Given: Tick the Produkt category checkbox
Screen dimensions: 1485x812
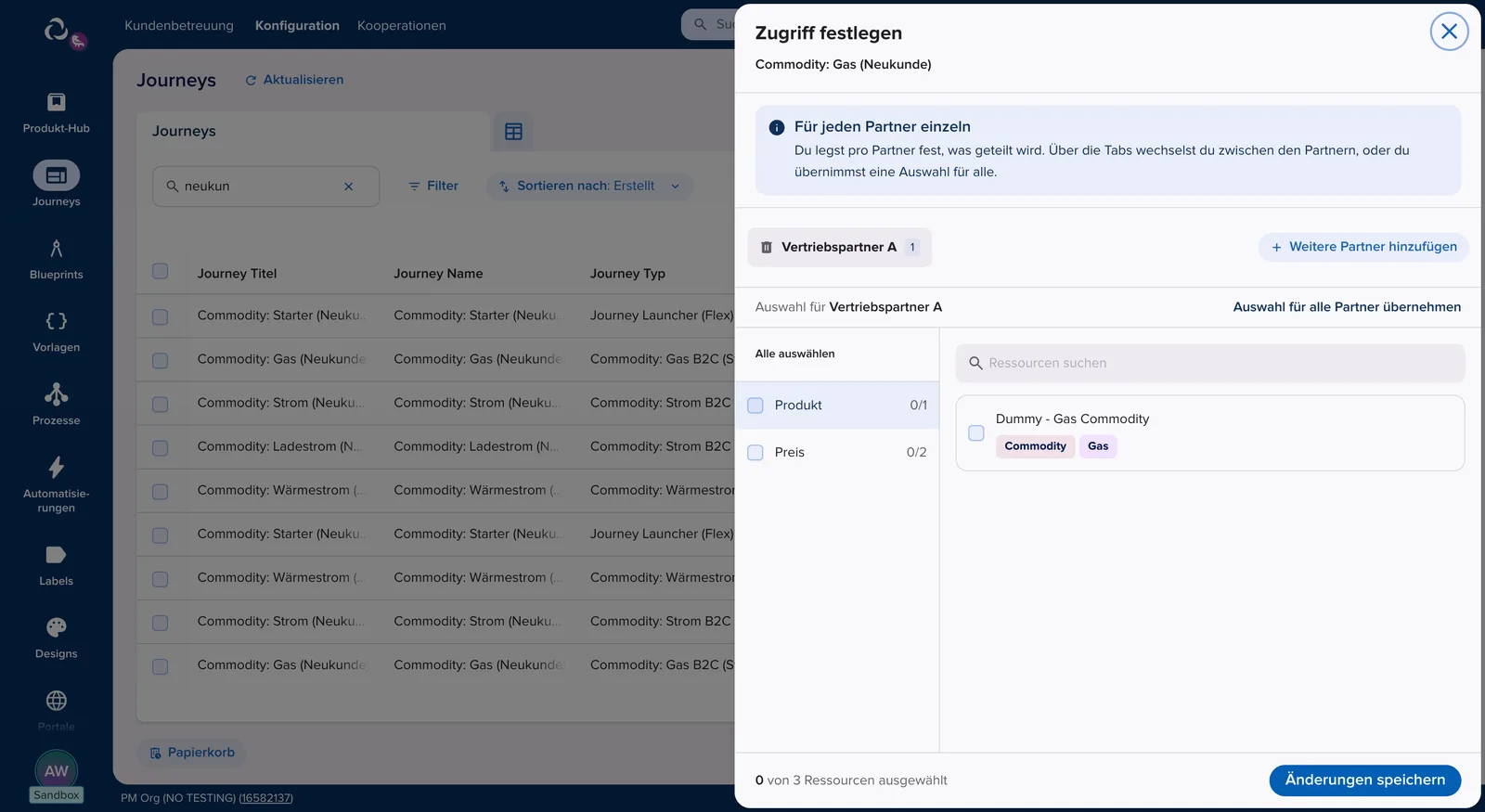Looking at the screenshot, I should click(x=755, y=406).
